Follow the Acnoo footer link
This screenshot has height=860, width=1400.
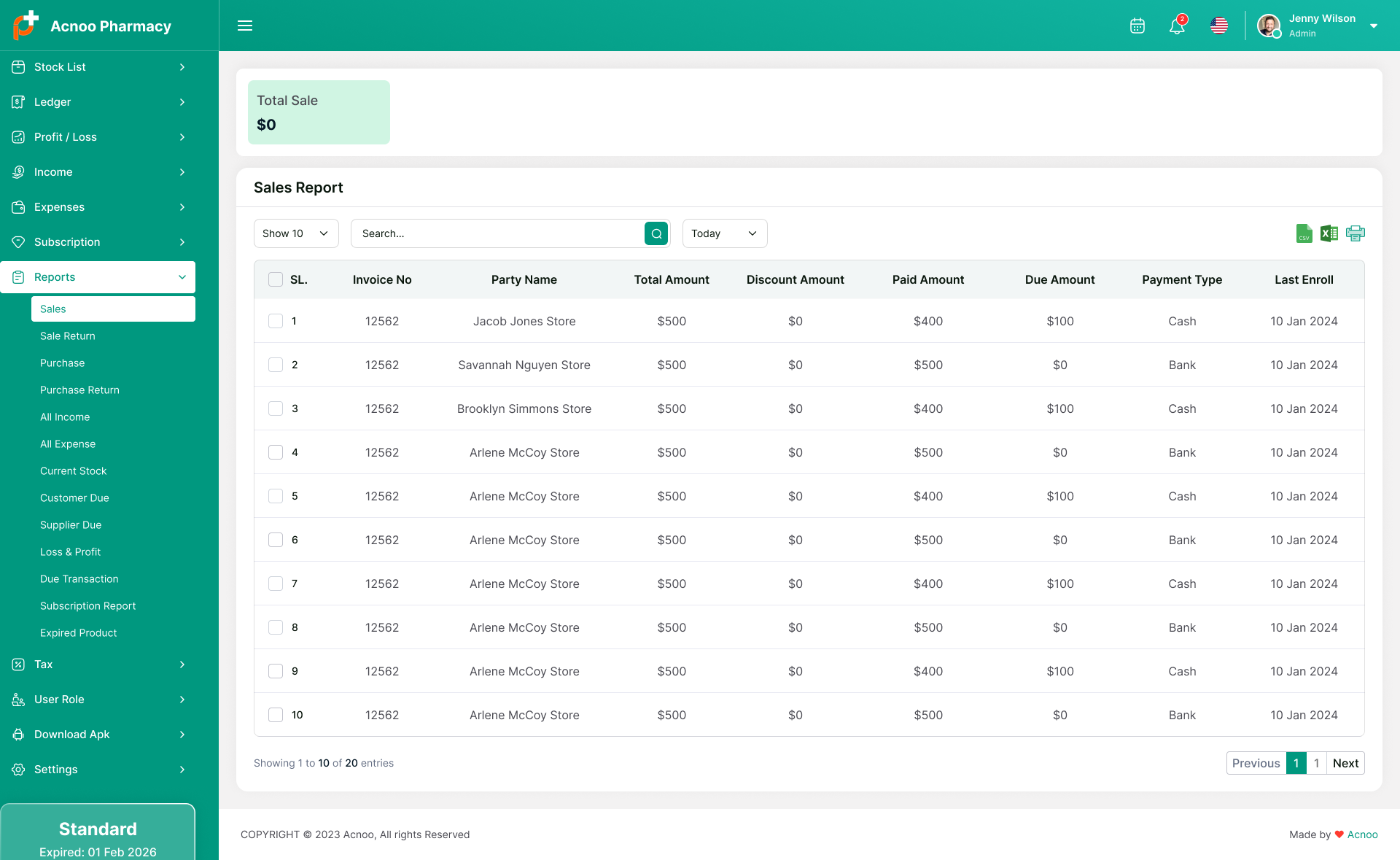[1362, 834]
